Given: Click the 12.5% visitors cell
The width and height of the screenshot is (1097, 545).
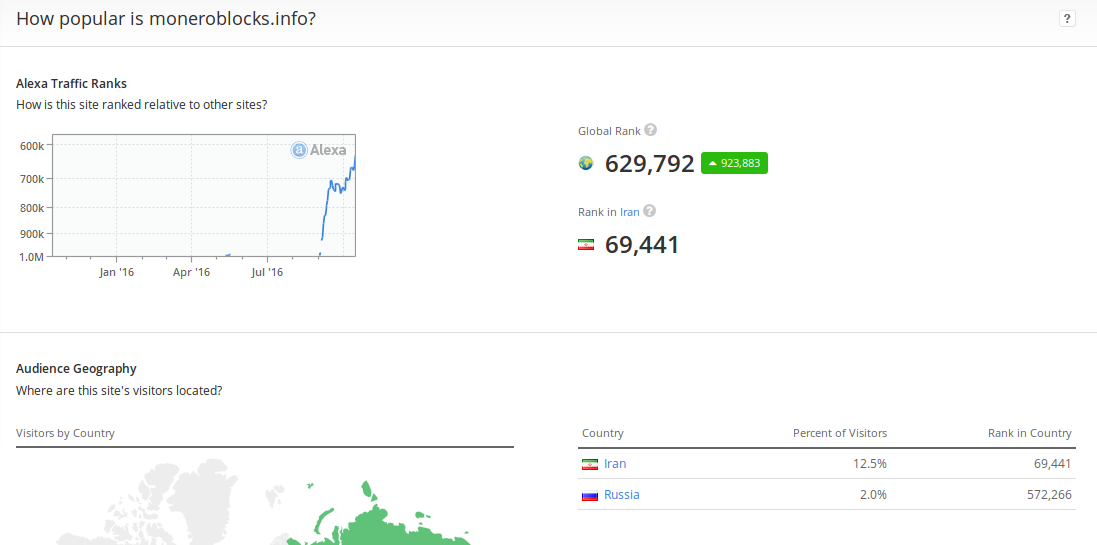Looking at the screenshot, I should click(x=871, y=464).
